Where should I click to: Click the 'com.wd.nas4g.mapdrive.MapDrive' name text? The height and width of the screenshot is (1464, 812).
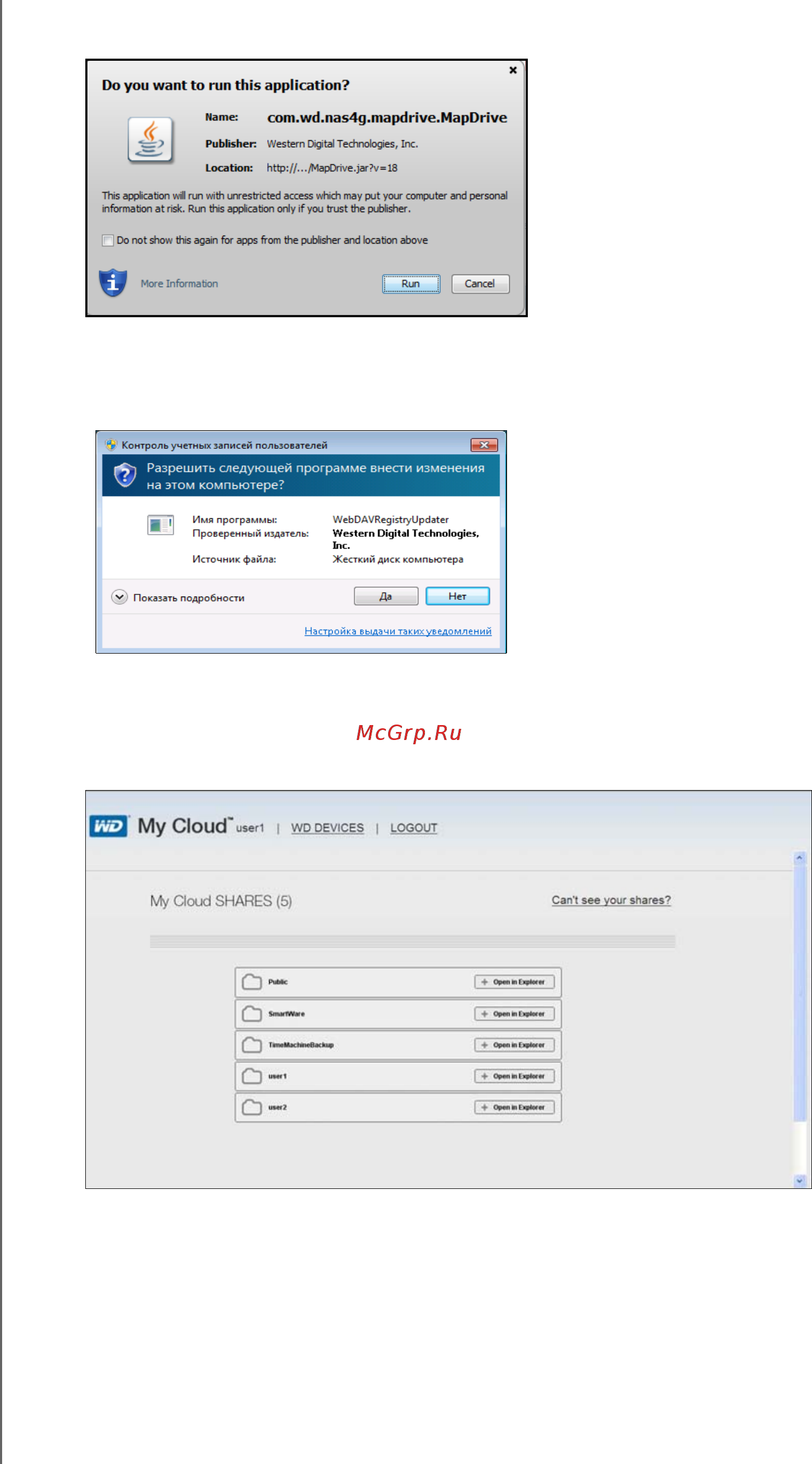387,118
